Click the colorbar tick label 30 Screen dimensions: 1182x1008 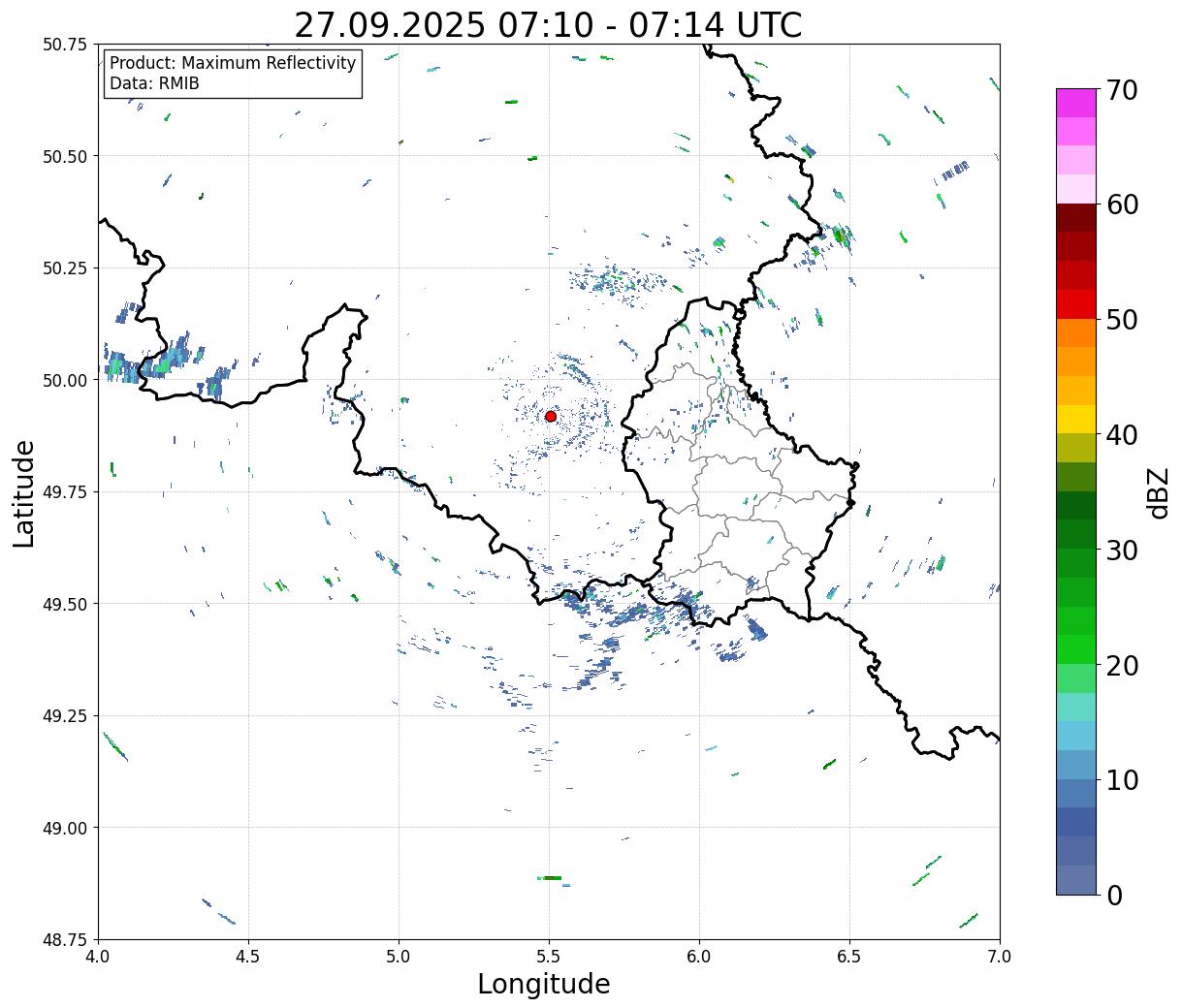(1121, 550)
